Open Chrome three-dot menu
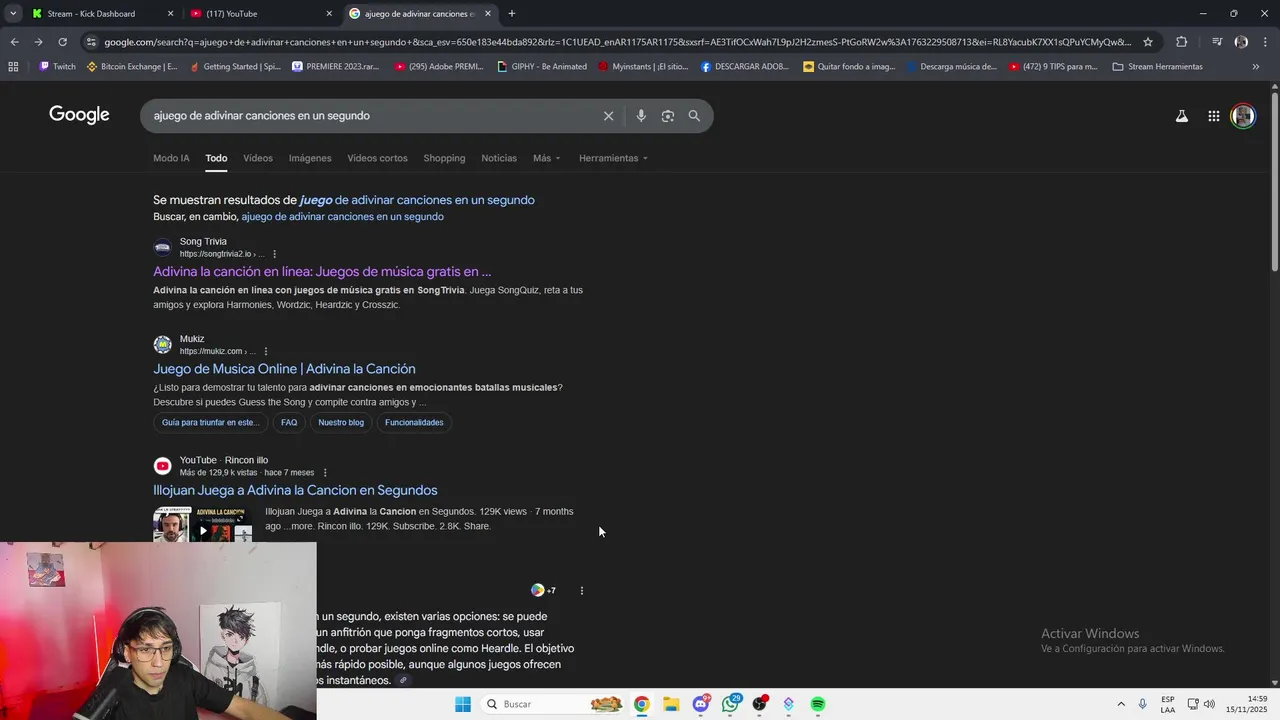The height and width of the screenshot is (720, 1280). pyautogui.click(x=1266, y=42)
